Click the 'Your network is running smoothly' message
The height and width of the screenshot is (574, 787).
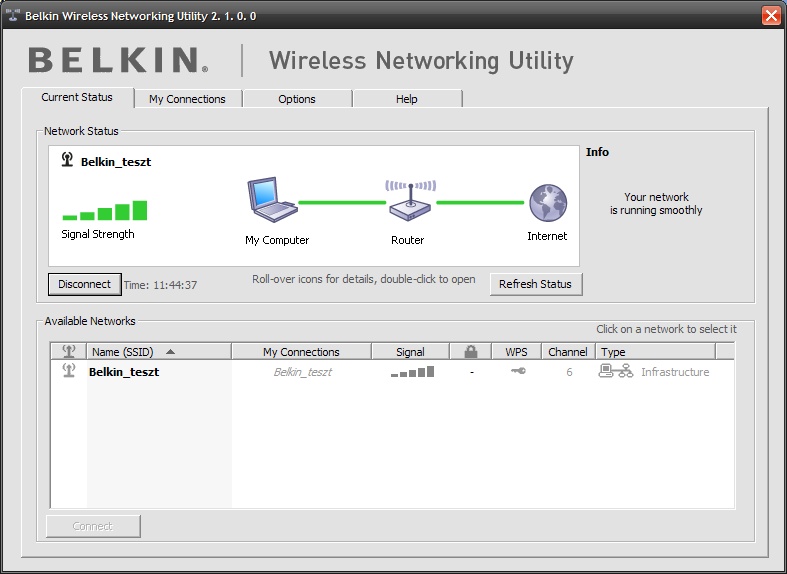[656, 203]
